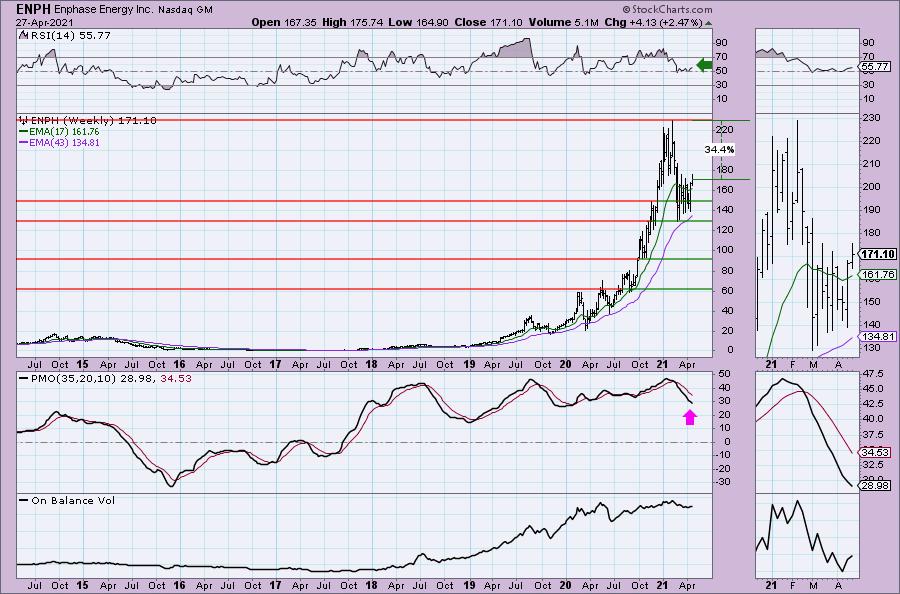
Task: Click the black PMO legend line swatch
Action: [x=24, y=379]
